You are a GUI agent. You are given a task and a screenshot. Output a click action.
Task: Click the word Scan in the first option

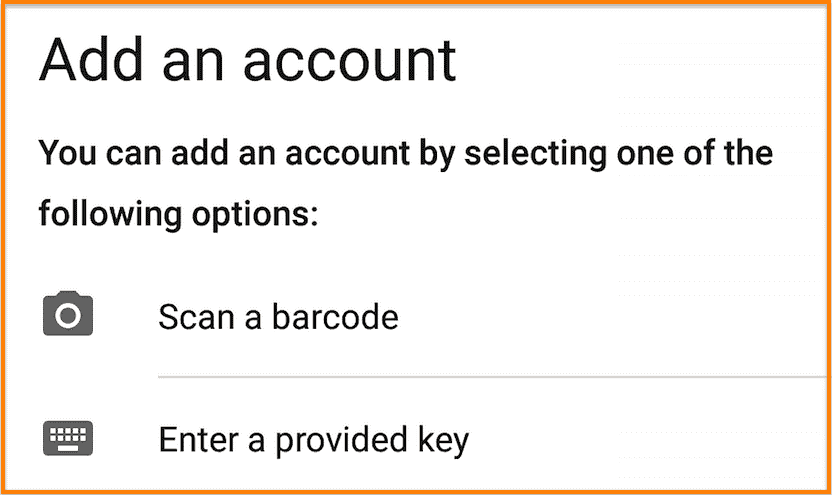click(x=197, y=317)
